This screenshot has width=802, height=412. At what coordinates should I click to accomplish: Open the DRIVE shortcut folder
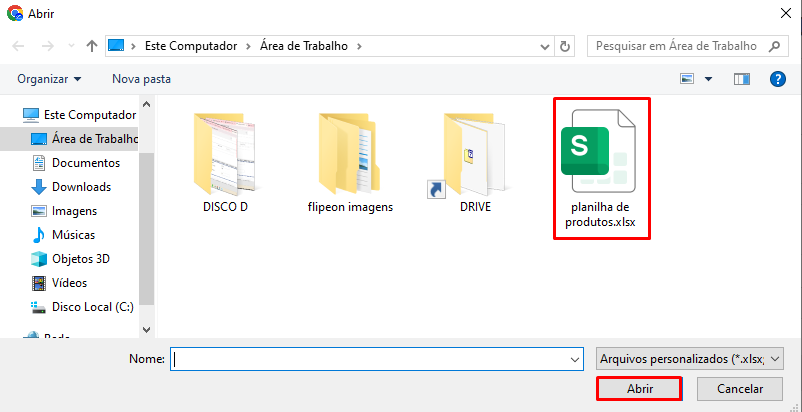pos(474,160)
